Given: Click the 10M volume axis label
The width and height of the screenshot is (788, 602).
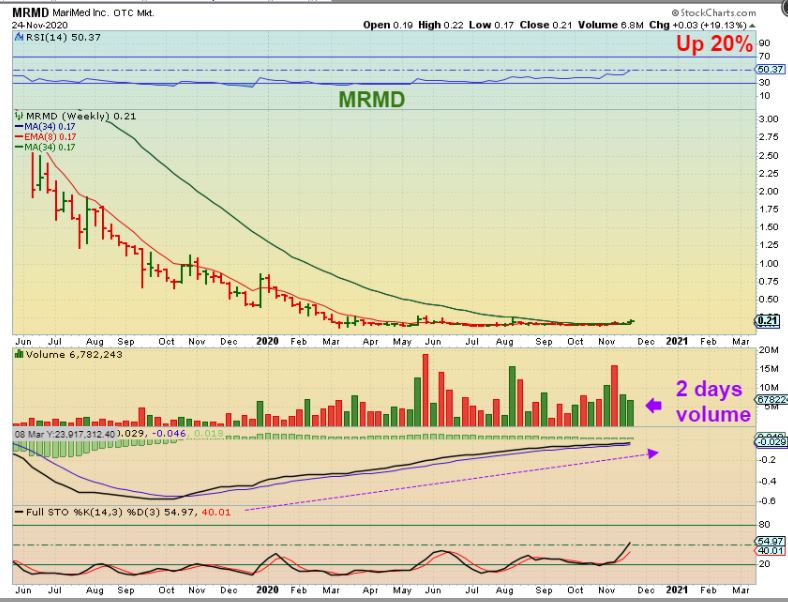Looking at the screenshot, I should click(770, 387).
